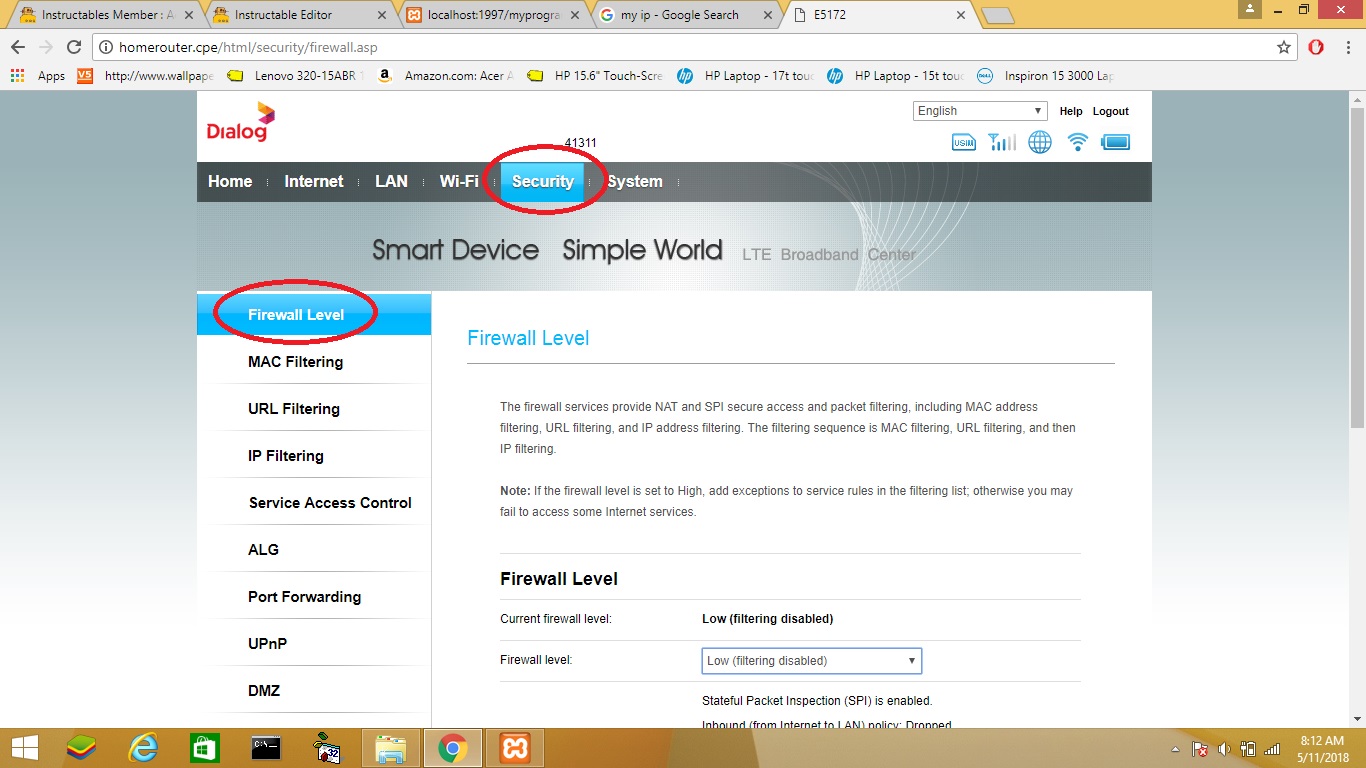Open XAMPP from the taskbar
1366x768 pixels.
point(514,748)
